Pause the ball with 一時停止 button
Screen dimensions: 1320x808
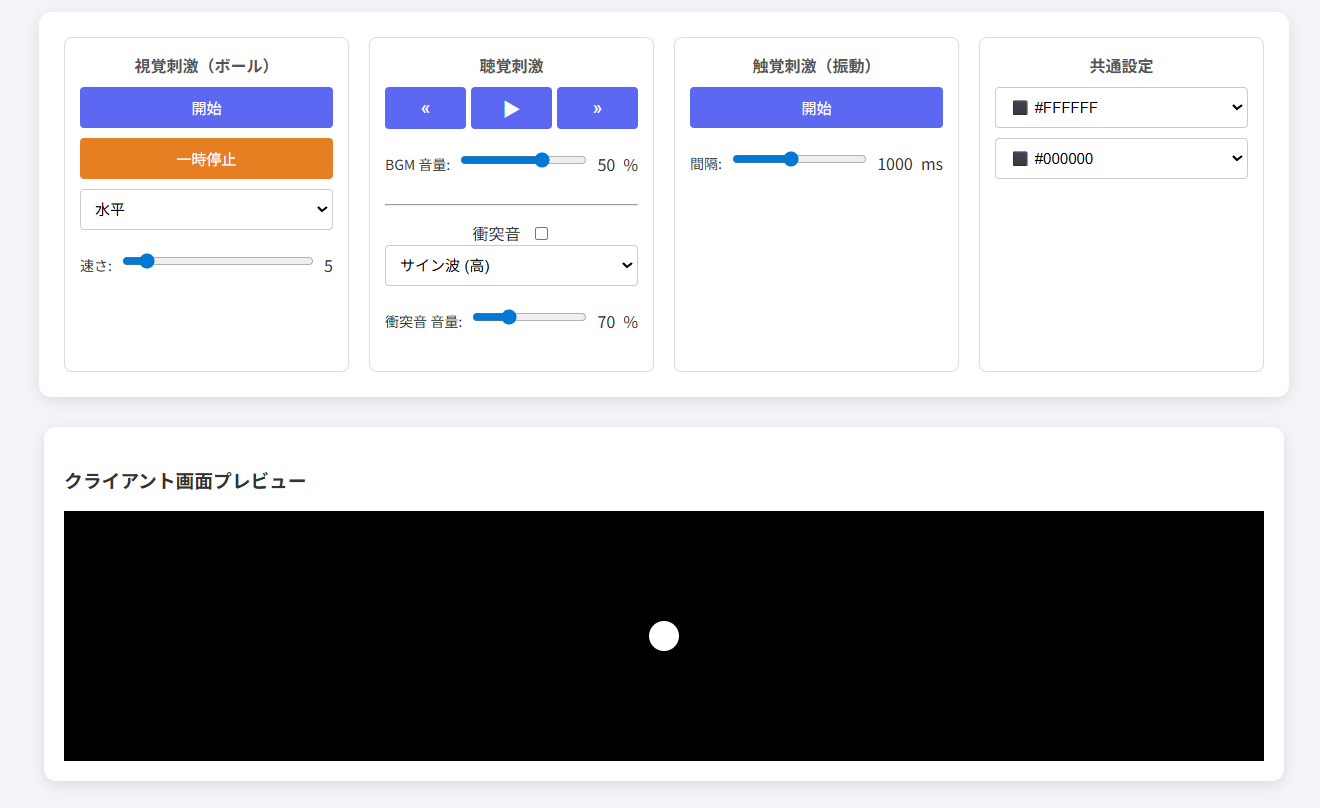(x=206, y=159)
